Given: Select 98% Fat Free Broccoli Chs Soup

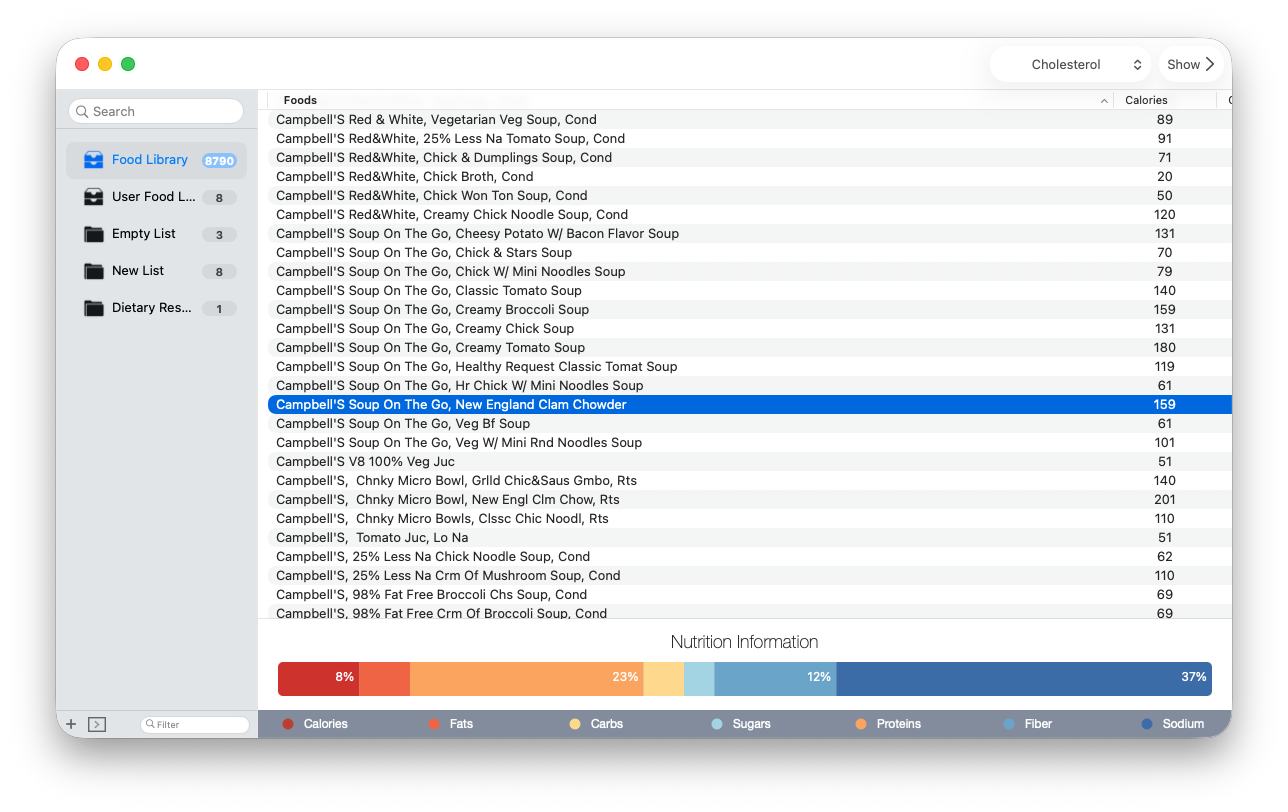Looking at the screenshot, I should 750,595.
